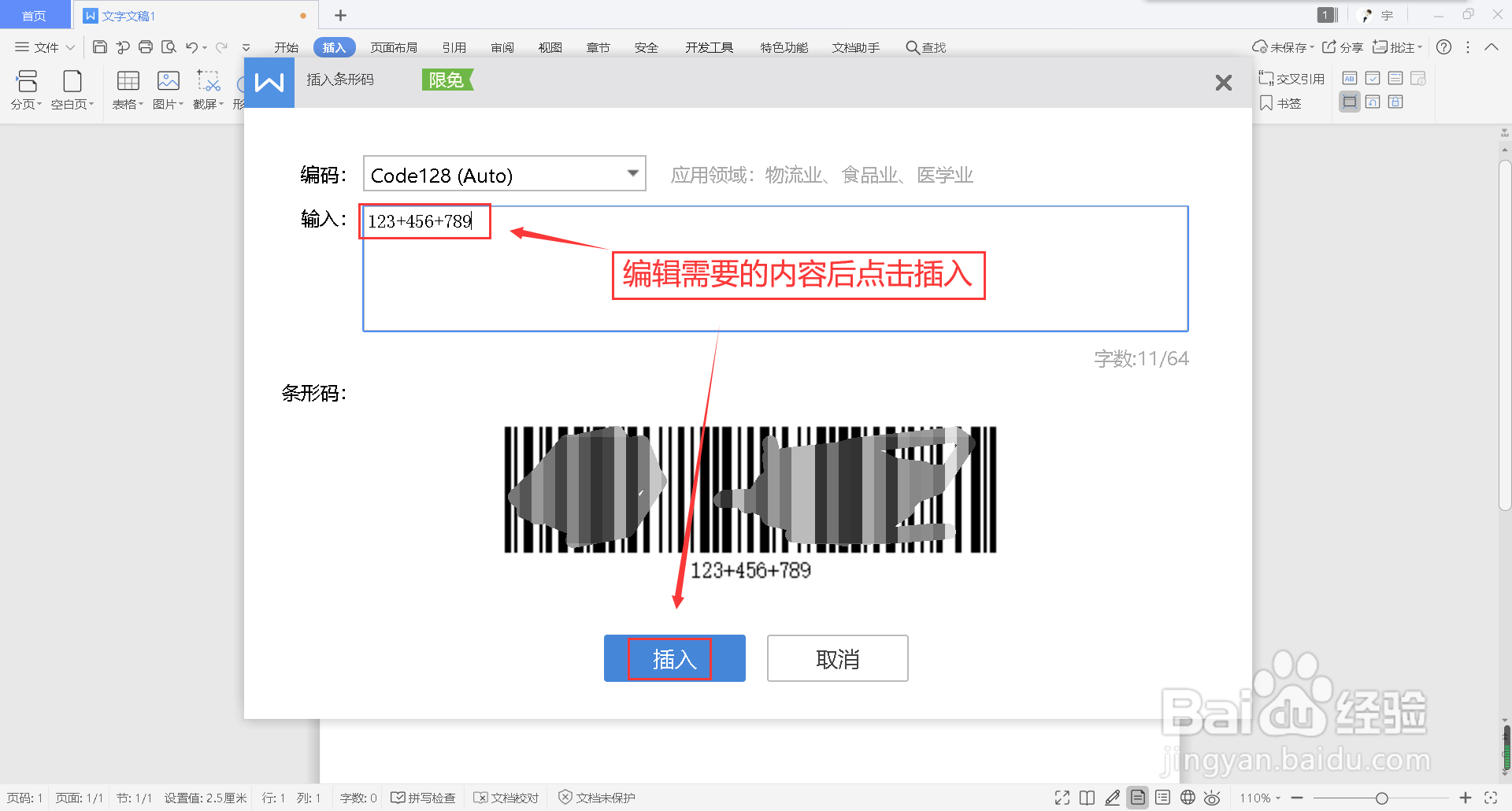Screen dimensions: 1512x811
Task: Open the 章节 ribbon tab
Action: [598, 47]
